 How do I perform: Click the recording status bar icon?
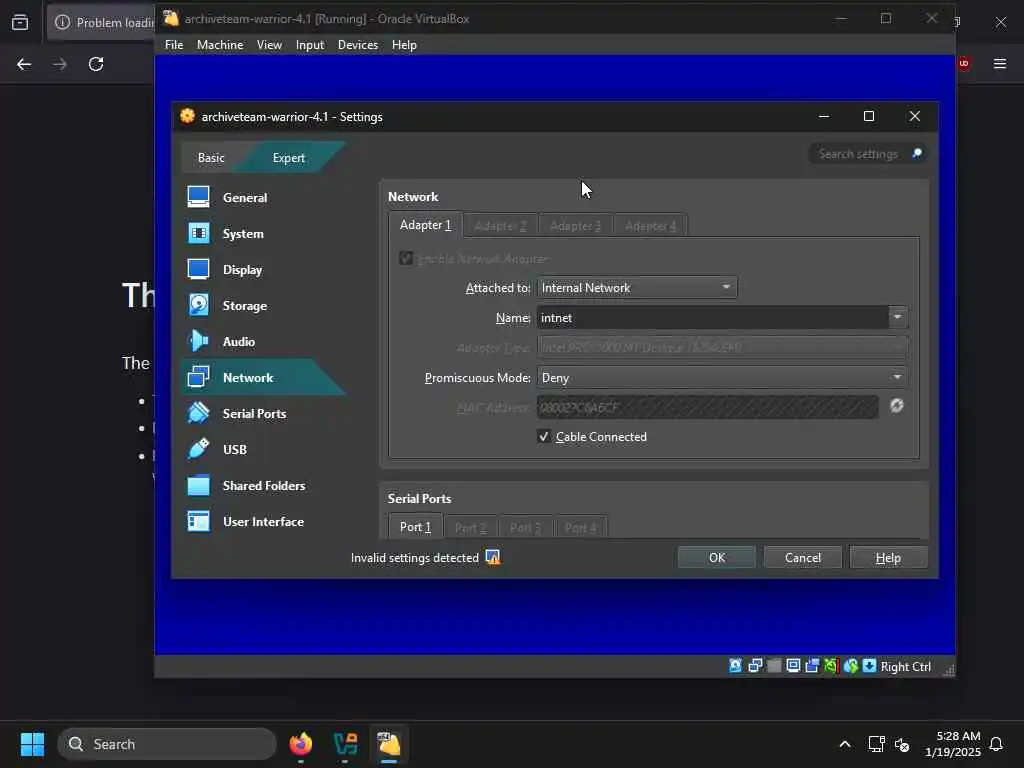click(812, 665)
